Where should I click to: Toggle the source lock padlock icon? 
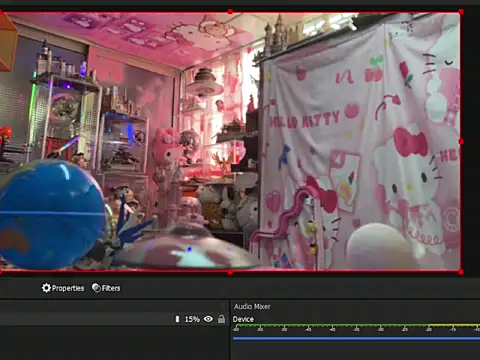[x=221, y=319]
